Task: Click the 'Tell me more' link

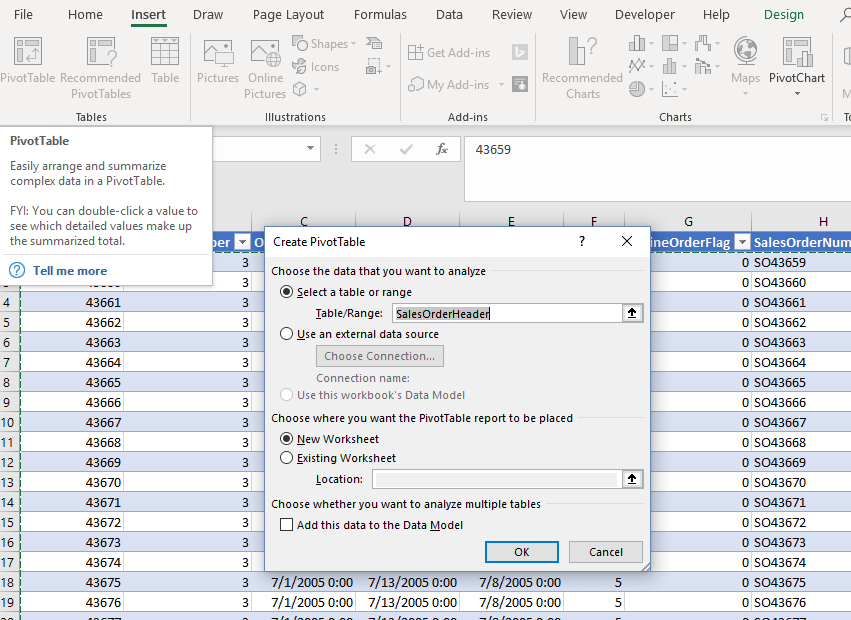Action: point(70,270)
